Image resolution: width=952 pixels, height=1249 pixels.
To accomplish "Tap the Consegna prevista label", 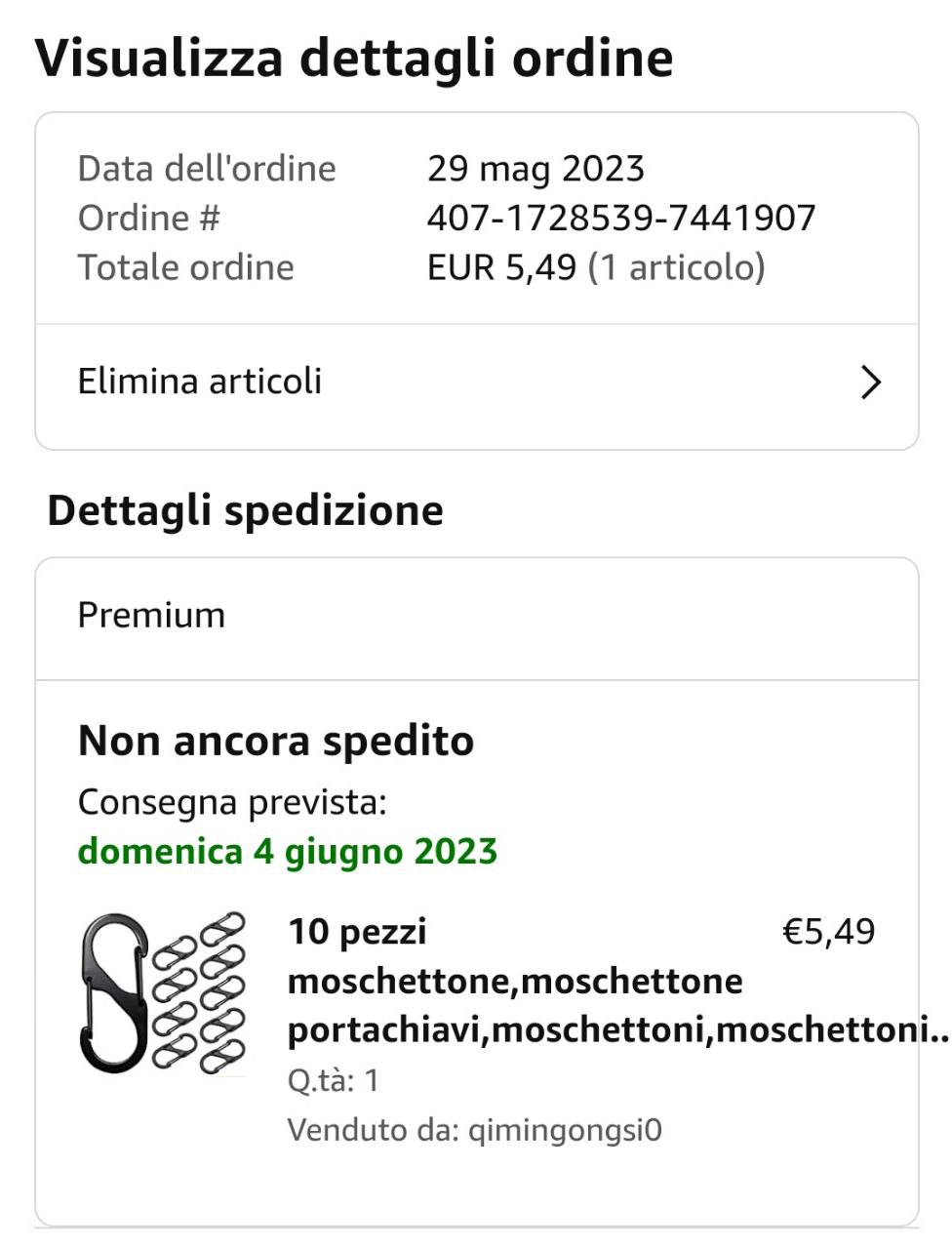I will pyautogui.click(x=232, y=802).
